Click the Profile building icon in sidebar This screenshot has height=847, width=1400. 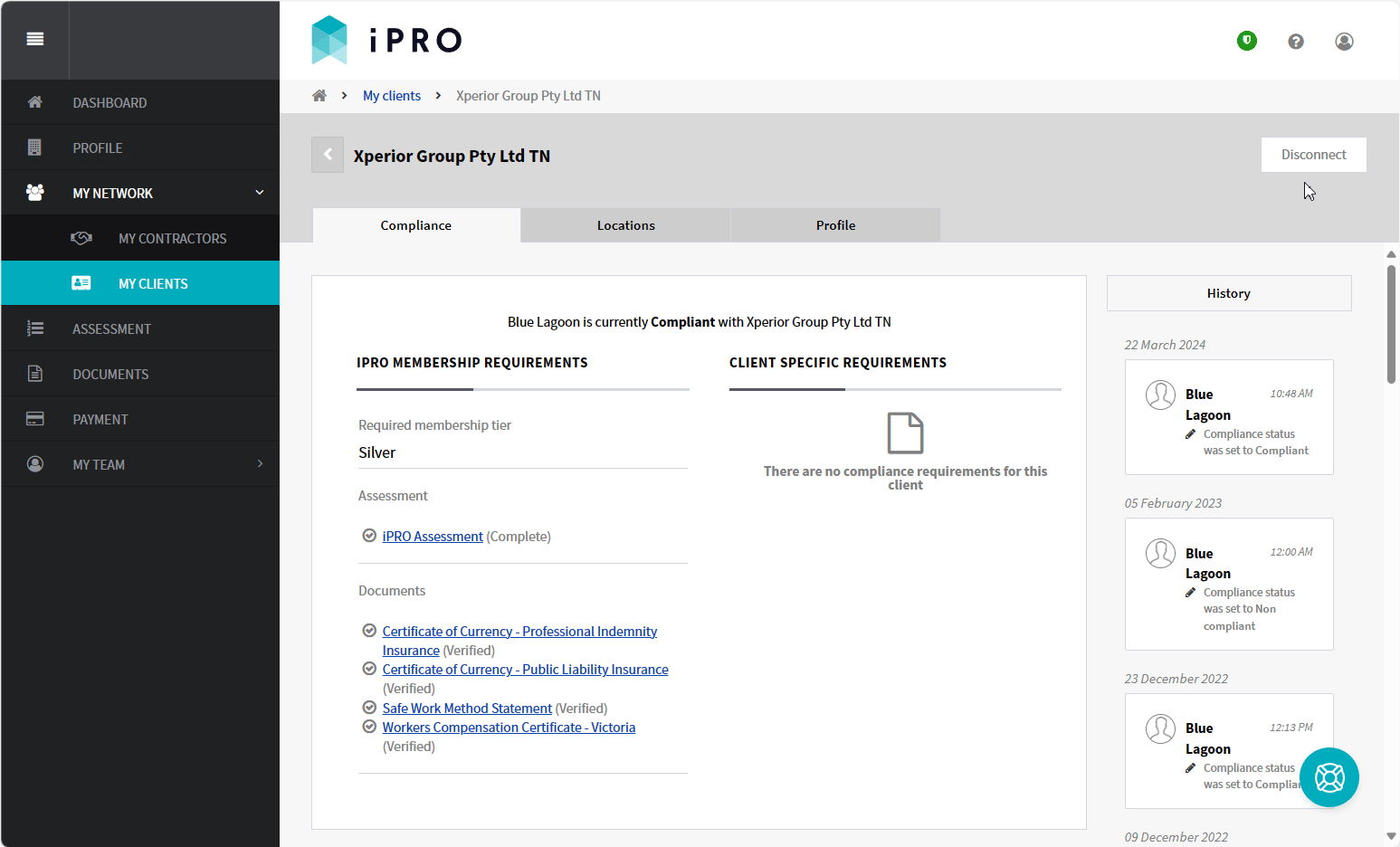(x=35, y=148)
